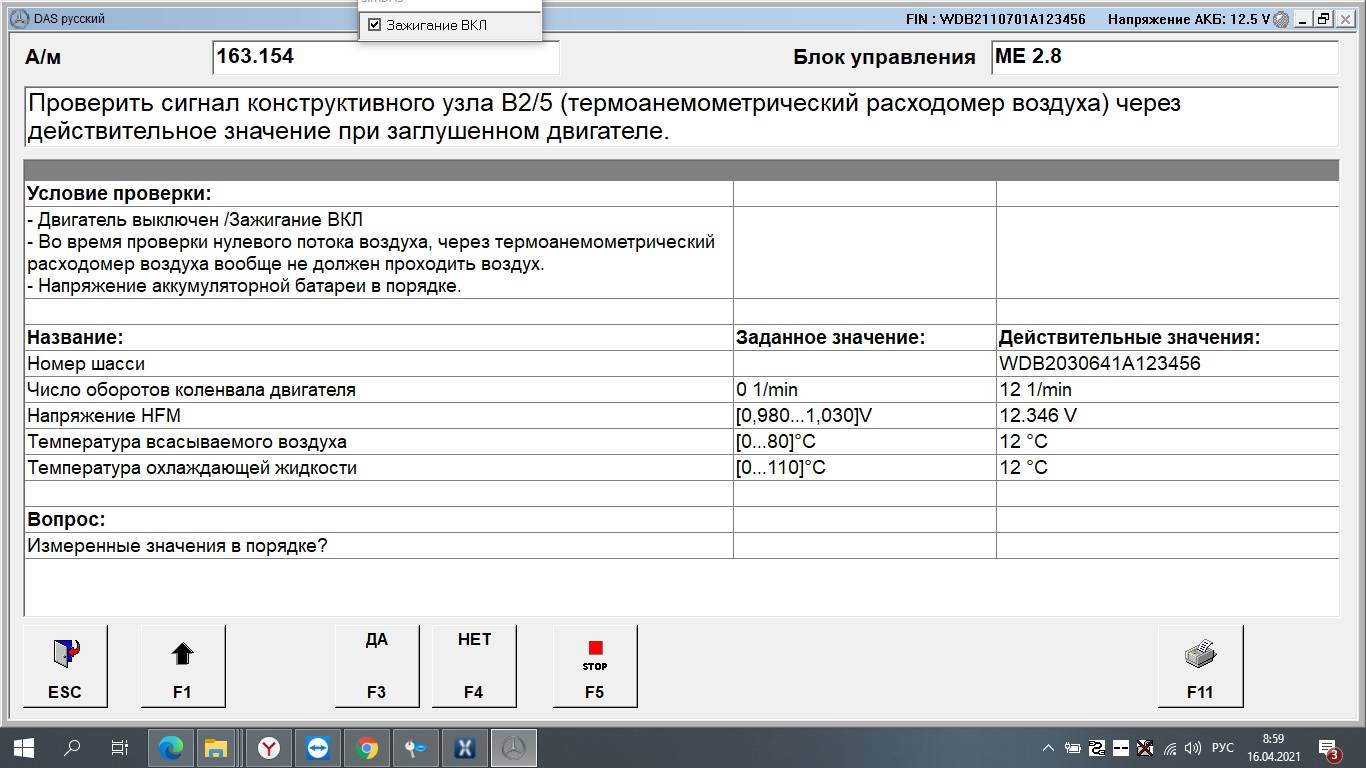This screenshot has height=768, width=1366.
Task: Open the Wi-Fi network tray icon
Action: pyautogui.click(x=1169, y=747)
